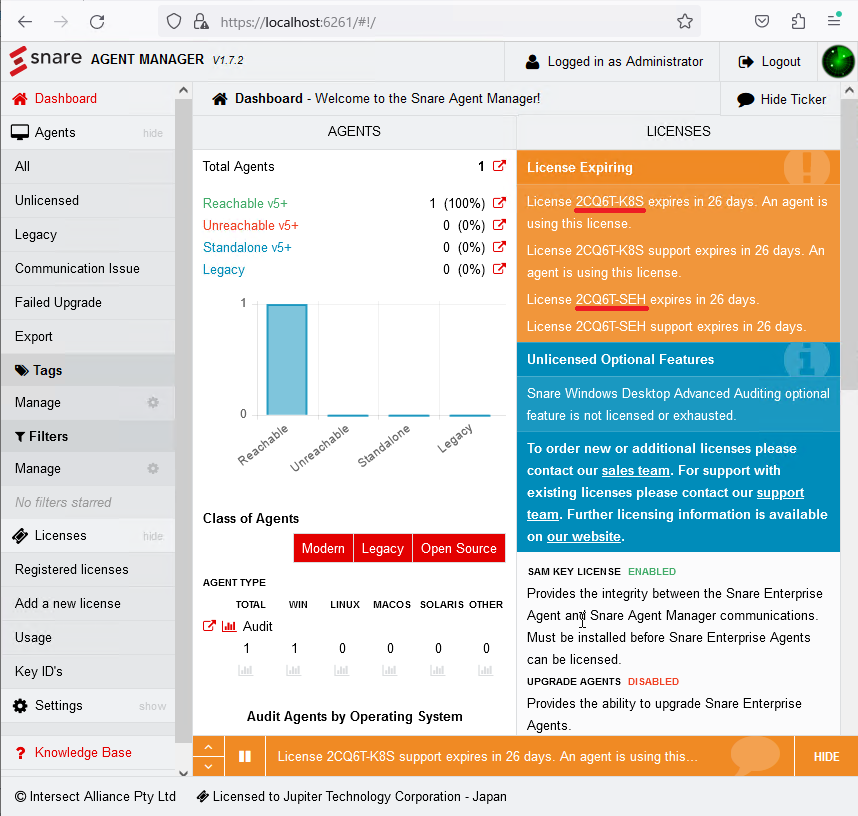Screen dimensions: 858x816
Task: Show the tracking protection shield info
Action: click(174, 22)
